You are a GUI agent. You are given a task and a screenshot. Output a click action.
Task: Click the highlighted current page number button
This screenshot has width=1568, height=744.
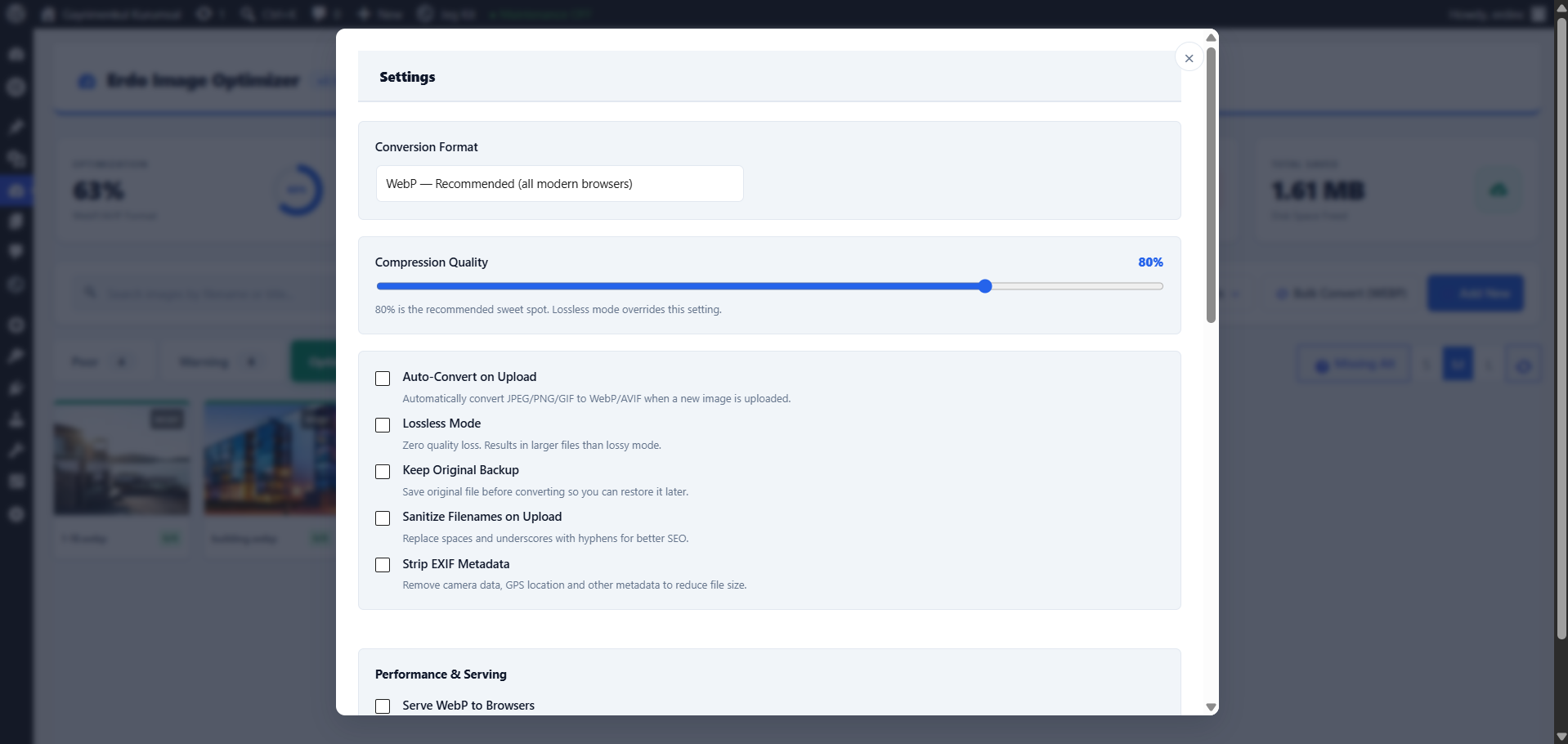1458,364
